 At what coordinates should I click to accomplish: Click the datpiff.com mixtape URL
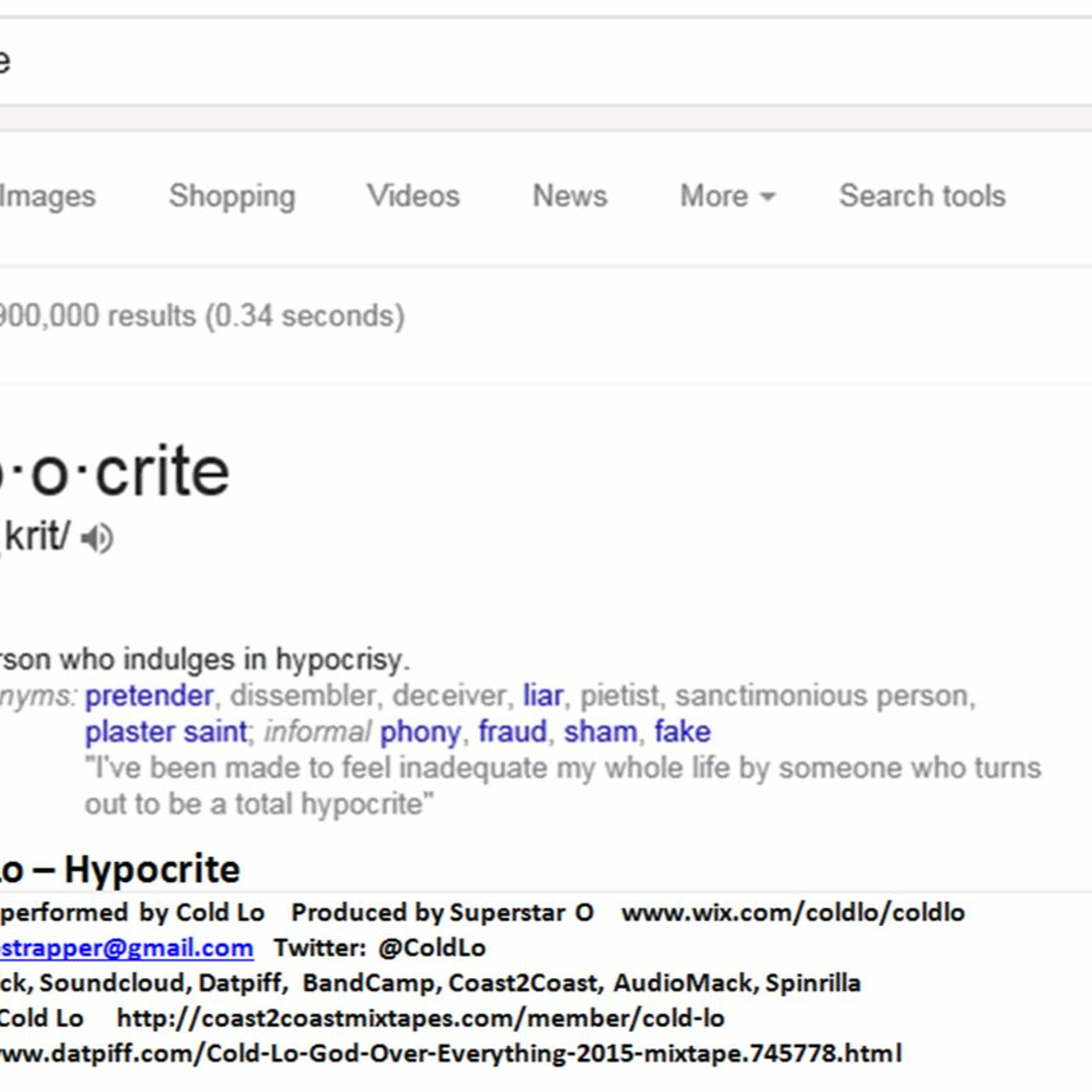[x=451, y=1053]
